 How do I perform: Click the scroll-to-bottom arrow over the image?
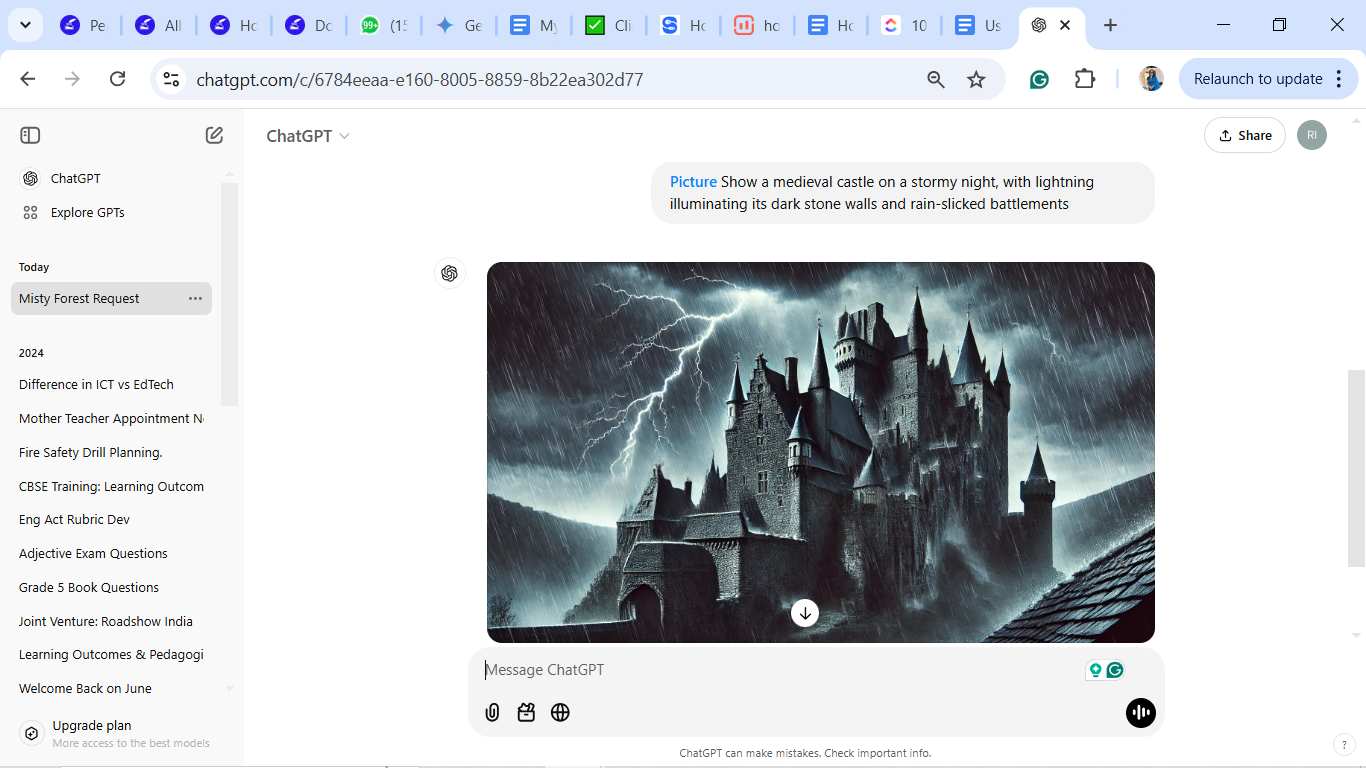tap(805, 613)
